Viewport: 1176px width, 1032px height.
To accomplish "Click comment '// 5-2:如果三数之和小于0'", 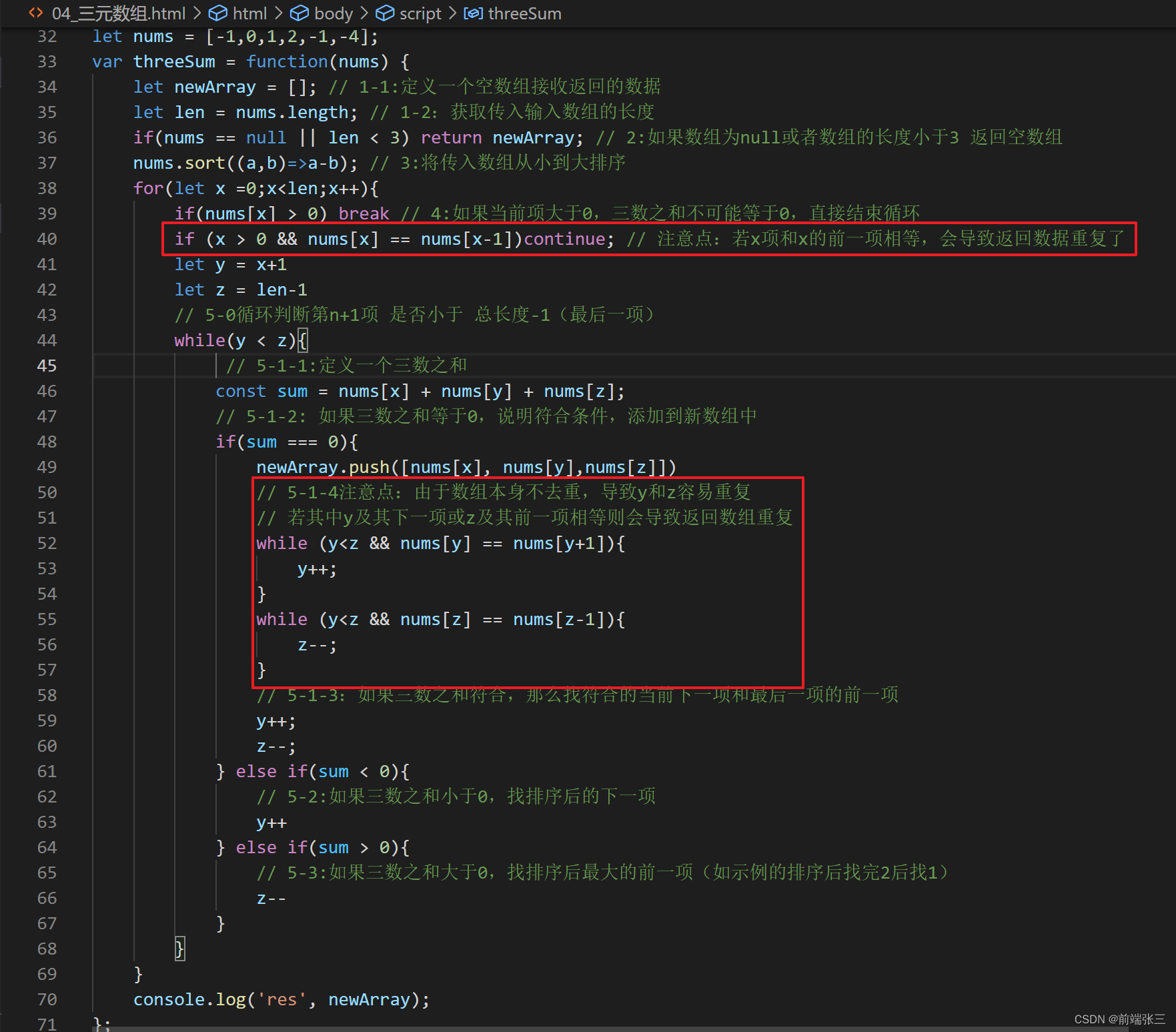I will [x=456, y=797].
